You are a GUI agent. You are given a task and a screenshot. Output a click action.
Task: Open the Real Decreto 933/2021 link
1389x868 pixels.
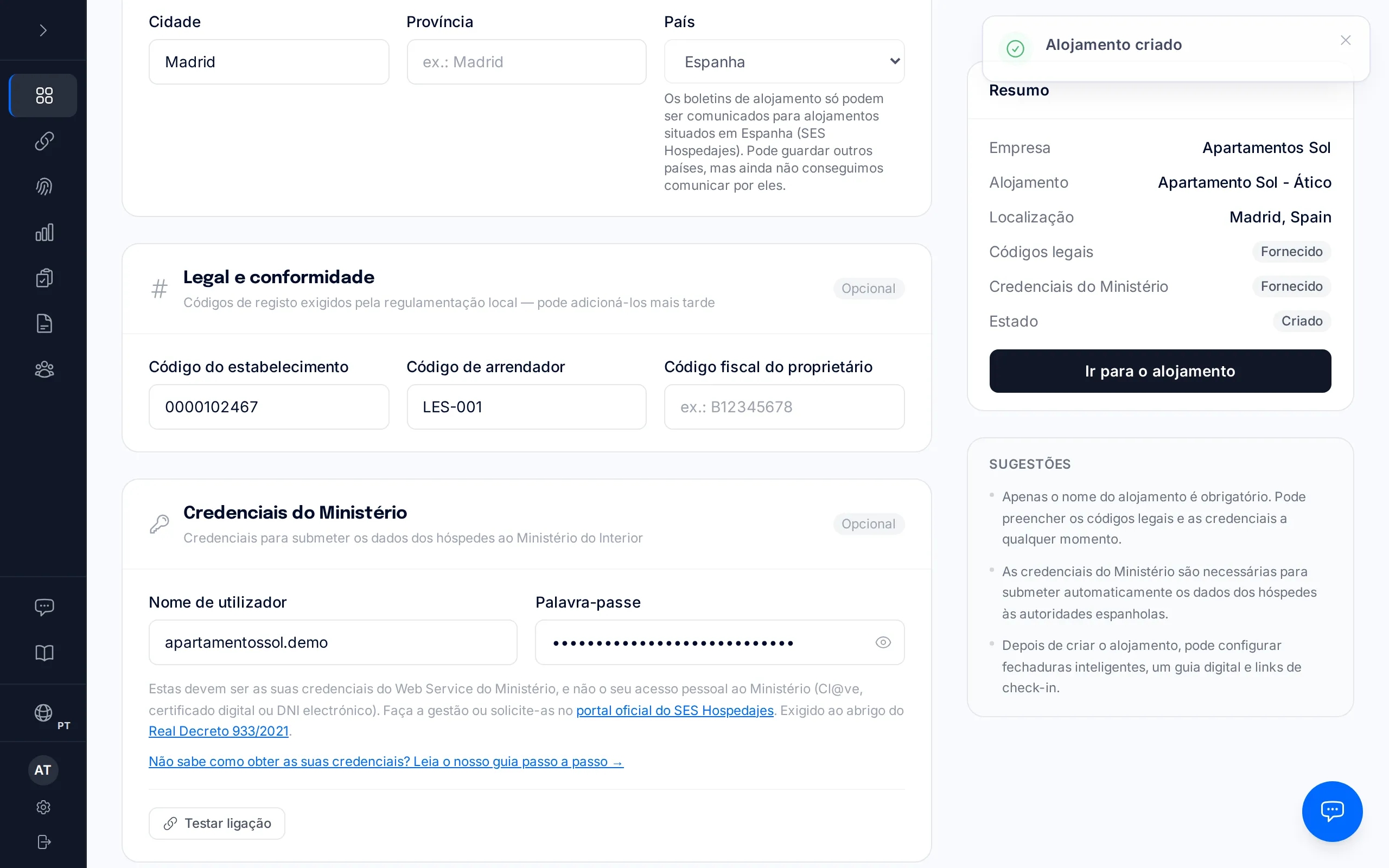[219, 731]
